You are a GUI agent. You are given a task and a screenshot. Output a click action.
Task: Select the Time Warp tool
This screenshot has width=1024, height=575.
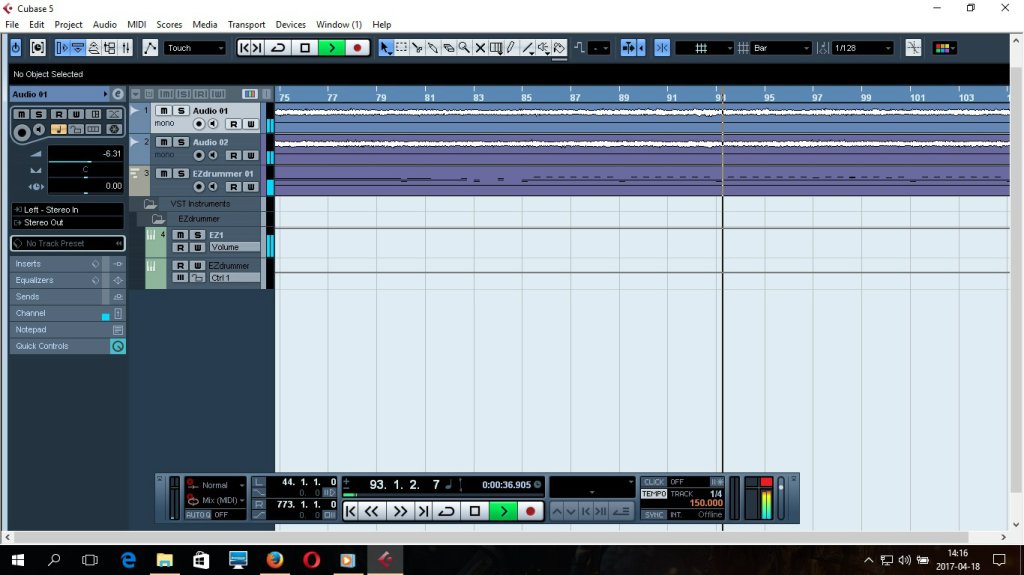tap(496, 48)
